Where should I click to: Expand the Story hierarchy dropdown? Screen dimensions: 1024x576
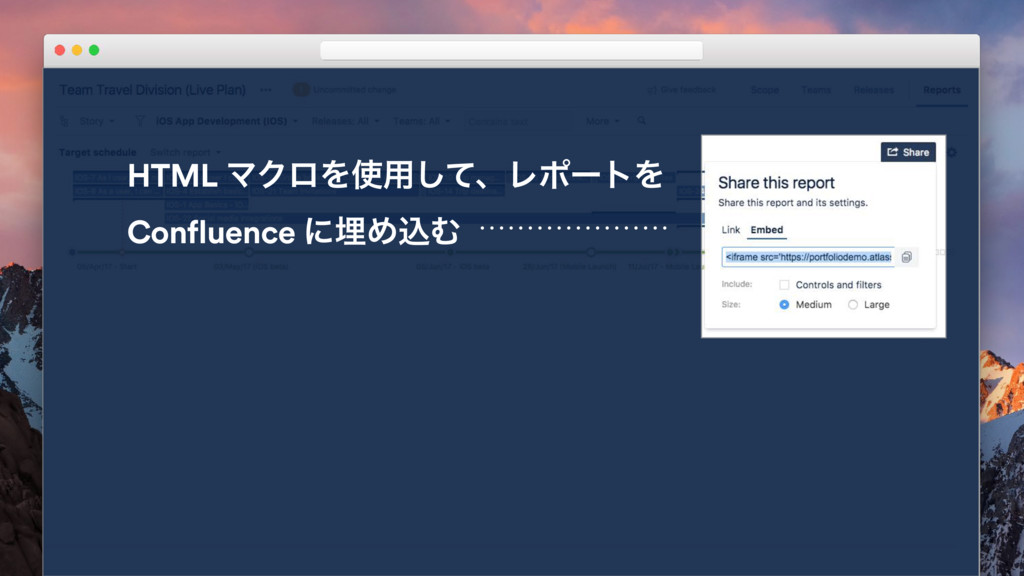[x=97, y=121]
